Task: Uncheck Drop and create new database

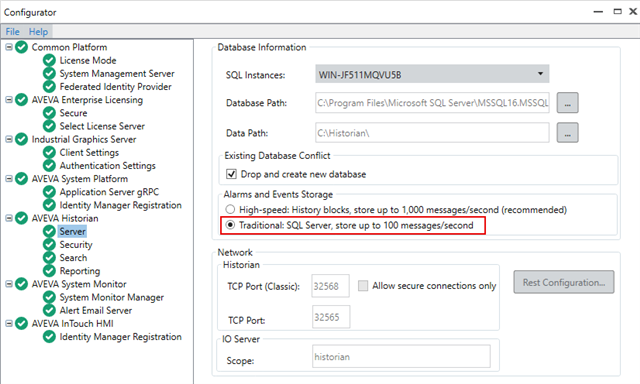Action: [x=231, y=174]
